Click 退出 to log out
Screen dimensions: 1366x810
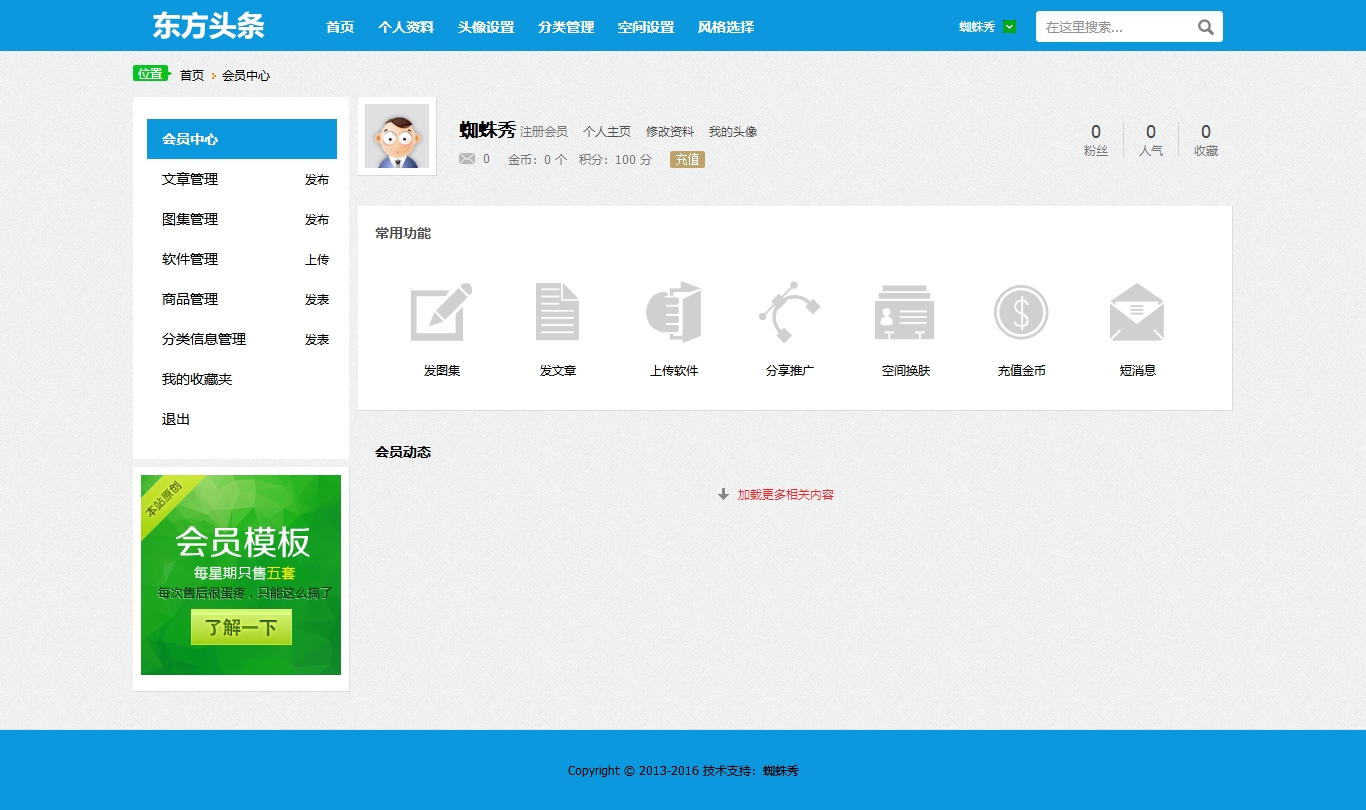click(176, 419)
